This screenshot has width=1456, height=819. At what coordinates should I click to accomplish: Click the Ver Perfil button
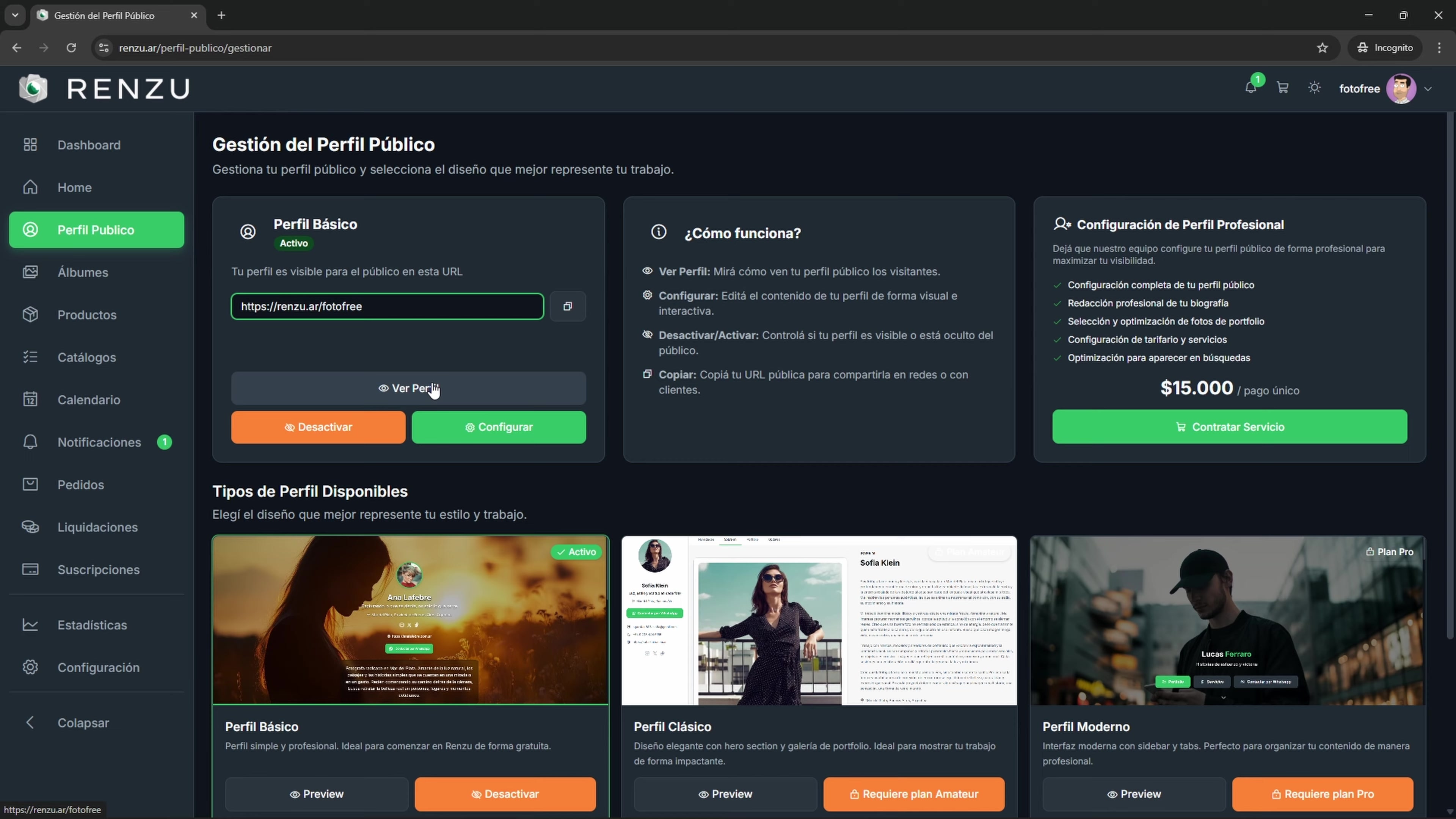[x=408, y=388]
